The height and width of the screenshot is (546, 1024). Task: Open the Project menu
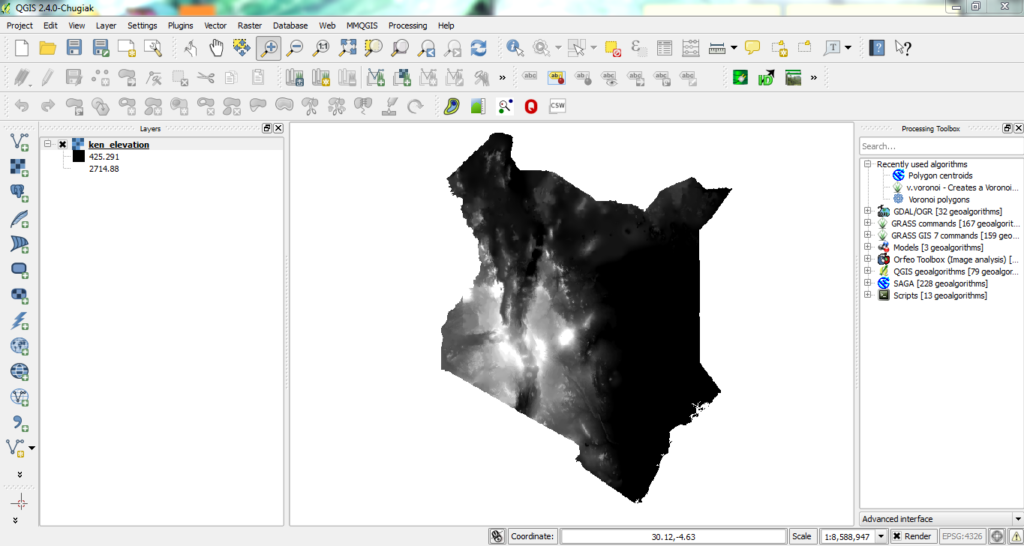[20, 25]
